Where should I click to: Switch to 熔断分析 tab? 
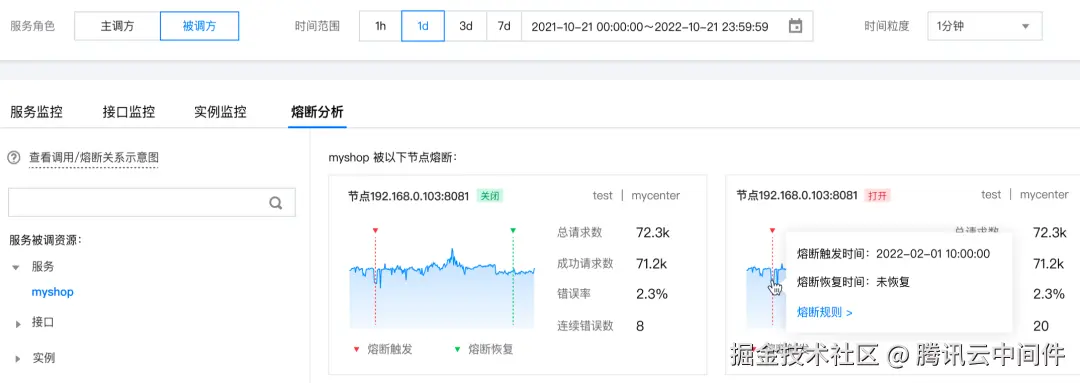pyautogui.click(x=317, y=112)
